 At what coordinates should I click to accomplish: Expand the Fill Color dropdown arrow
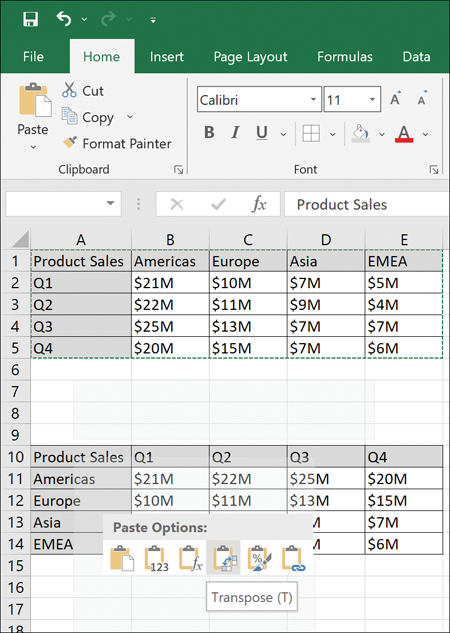(381, 134)
